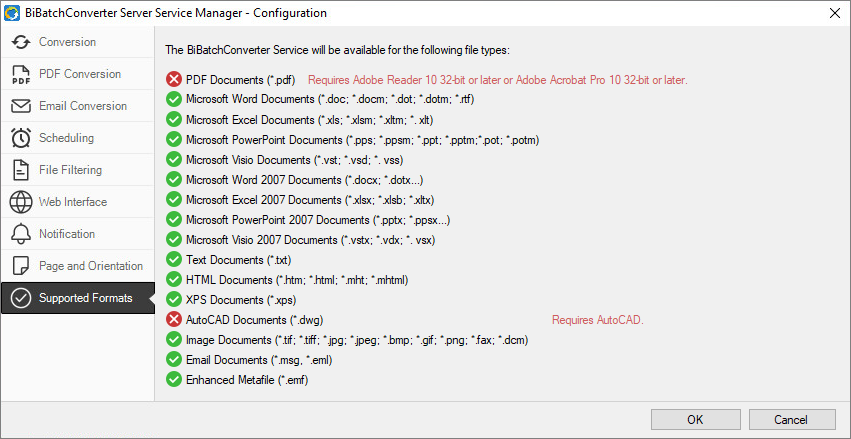Click the green check beside Image Documents
The width and height of the screenshot is (851, 439).
(x=174, y=340)
